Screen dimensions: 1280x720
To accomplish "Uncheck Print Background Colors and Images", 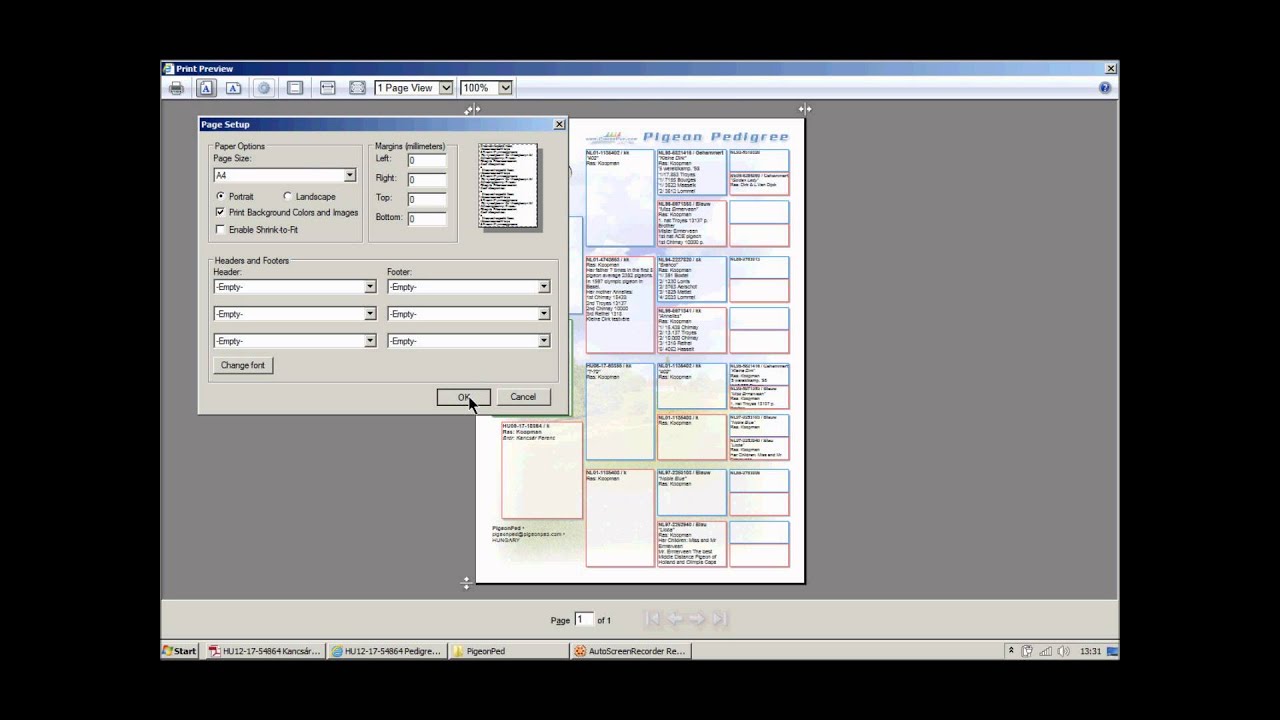I will [220, 213].
